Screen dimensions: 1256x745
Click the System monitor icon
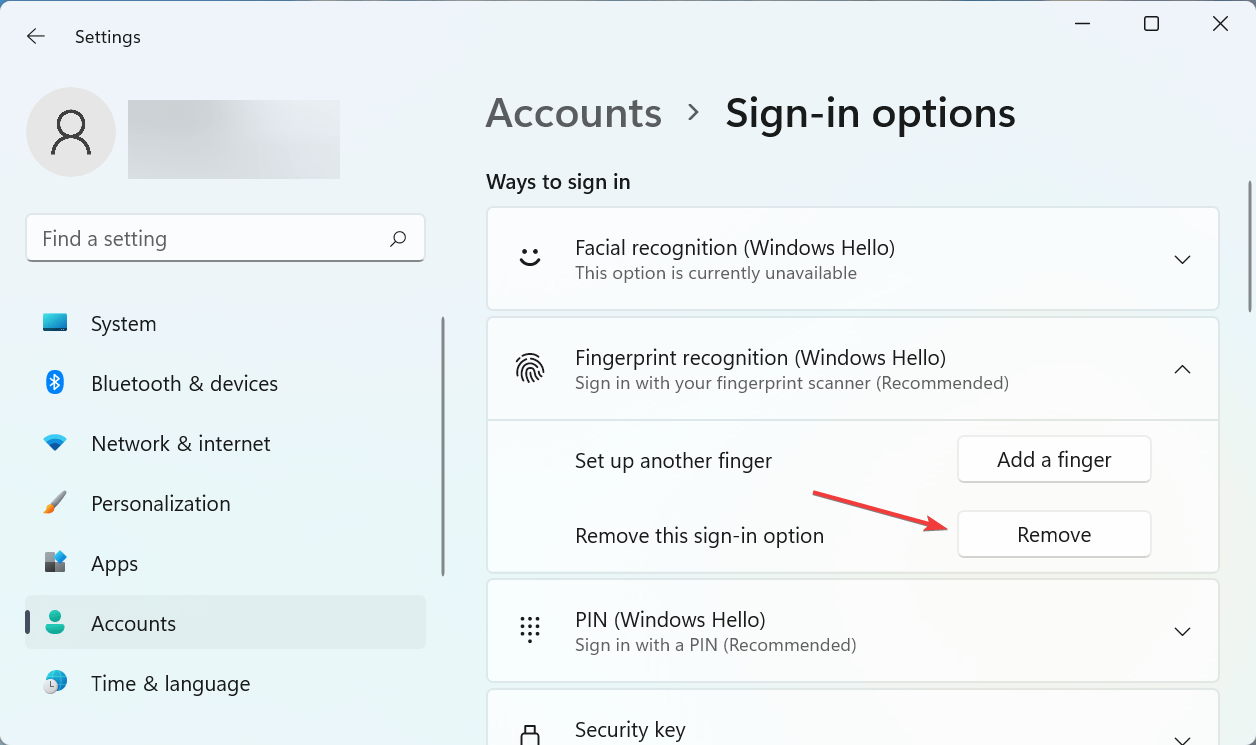click(55, 323)
